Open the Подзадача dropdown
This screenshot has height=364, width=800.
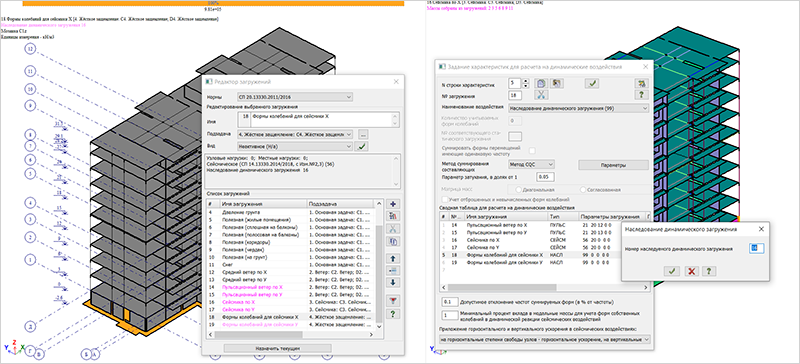[x=294, y=134]
